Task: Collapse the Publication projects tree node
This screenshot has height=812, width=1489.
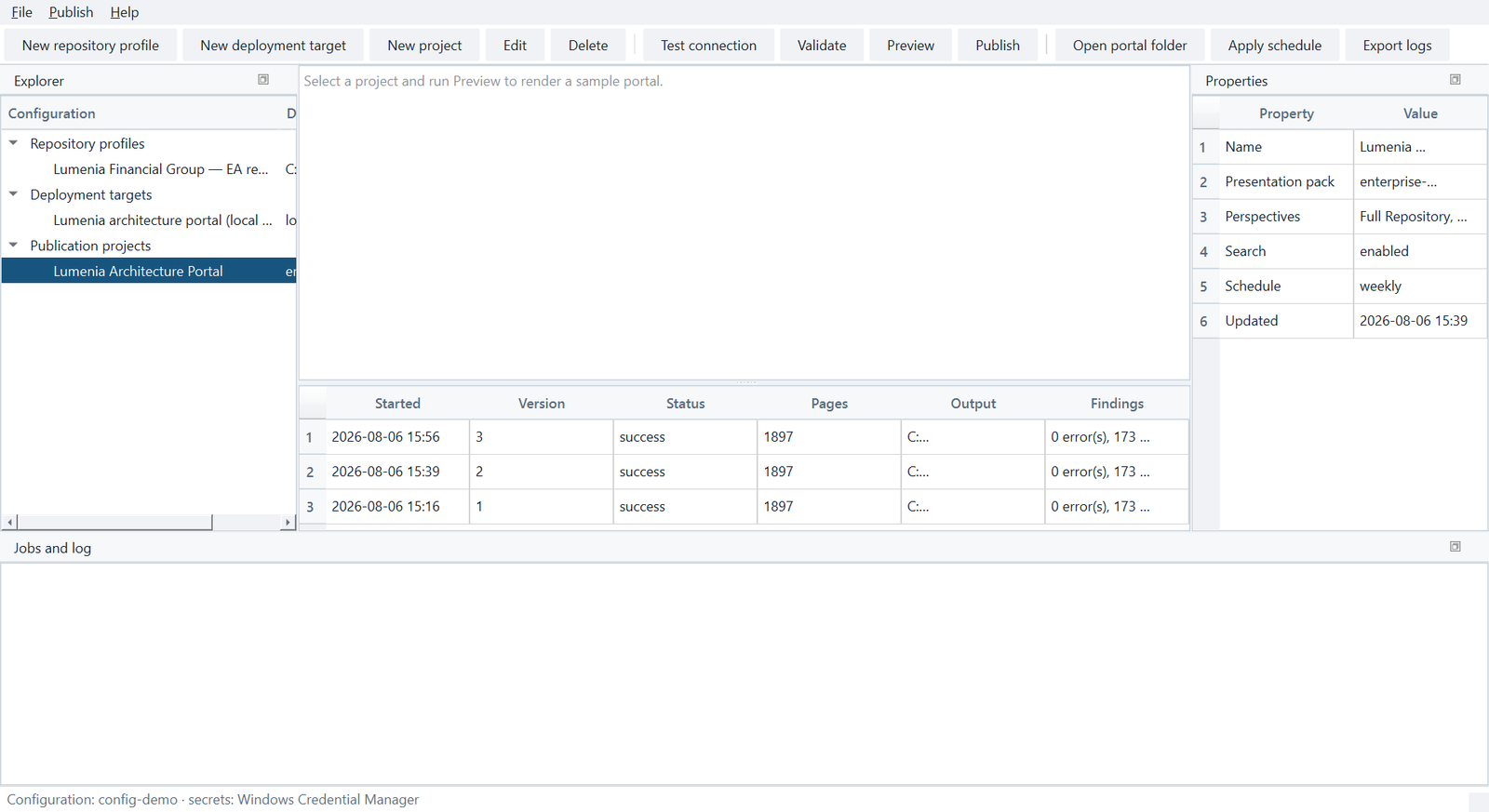Action: coord(13,246)
